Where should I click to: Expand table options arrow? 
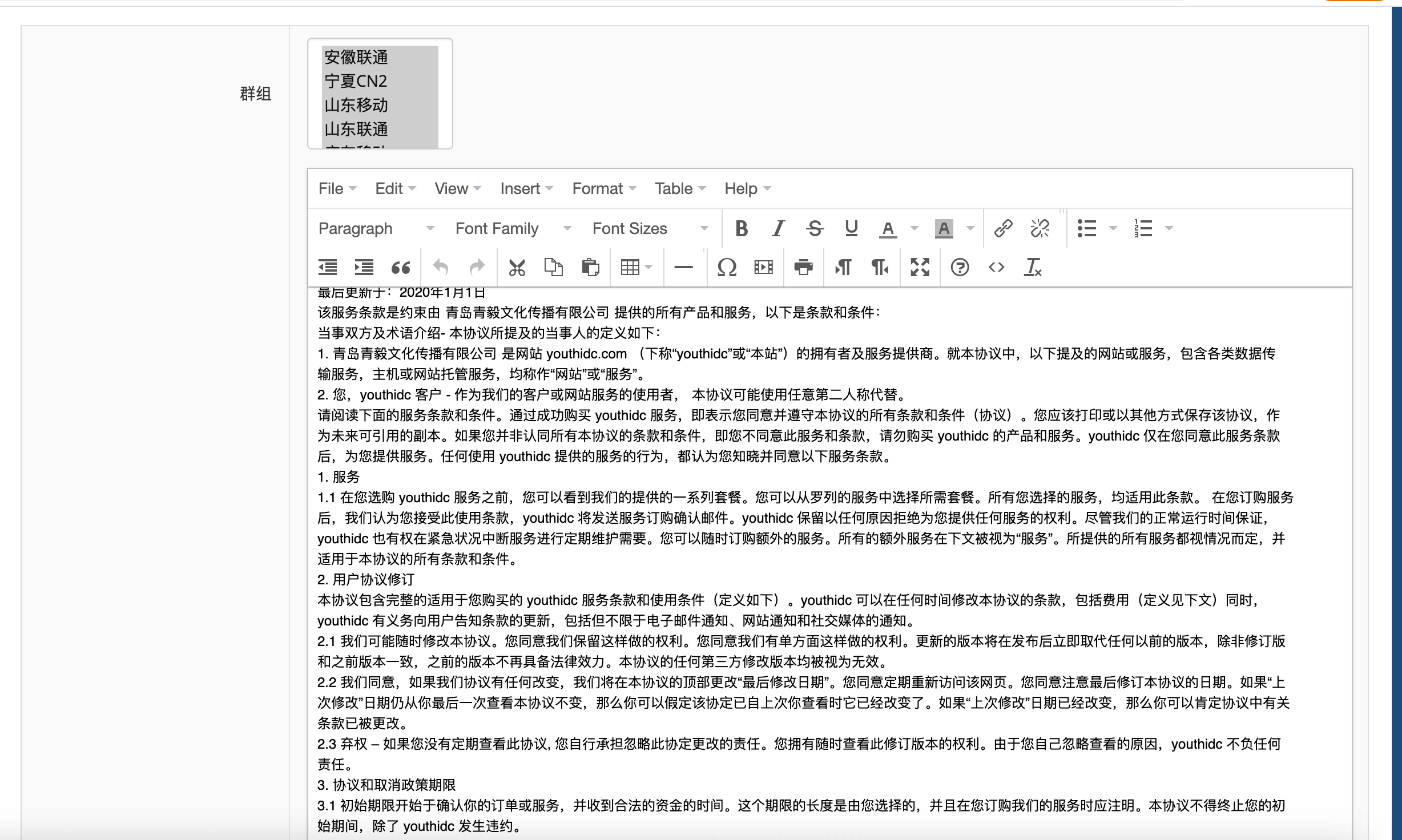(648, 267)
